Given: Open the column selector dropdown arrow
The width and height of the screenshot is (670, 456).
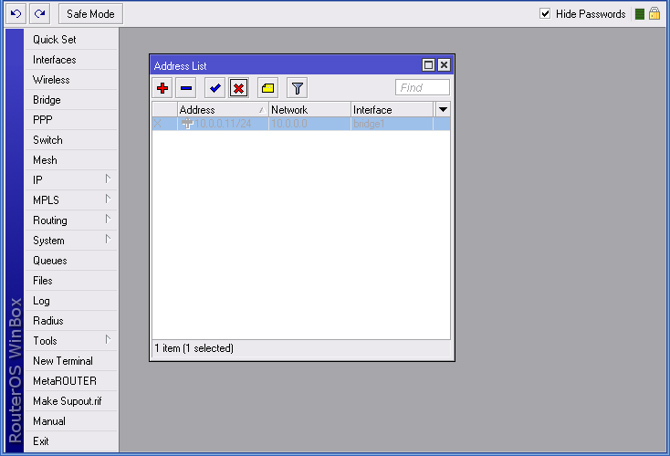Looking at the screenshot, I should (443, 109).
